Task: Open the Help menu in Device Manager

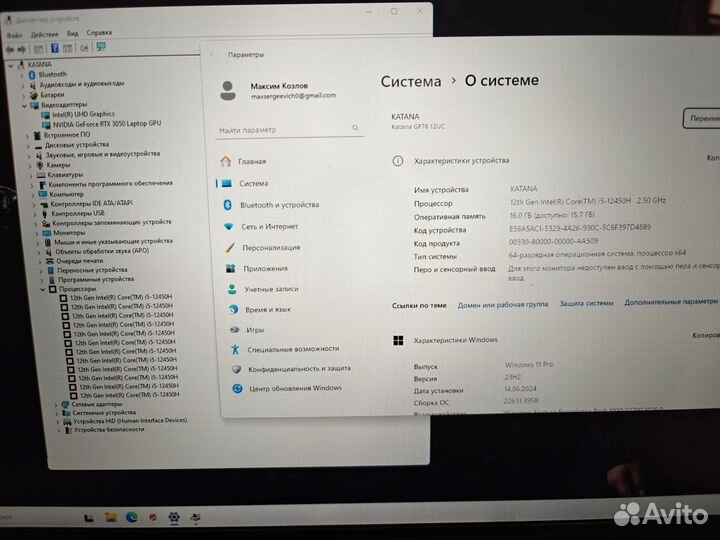Action: (x=99, y=33)
